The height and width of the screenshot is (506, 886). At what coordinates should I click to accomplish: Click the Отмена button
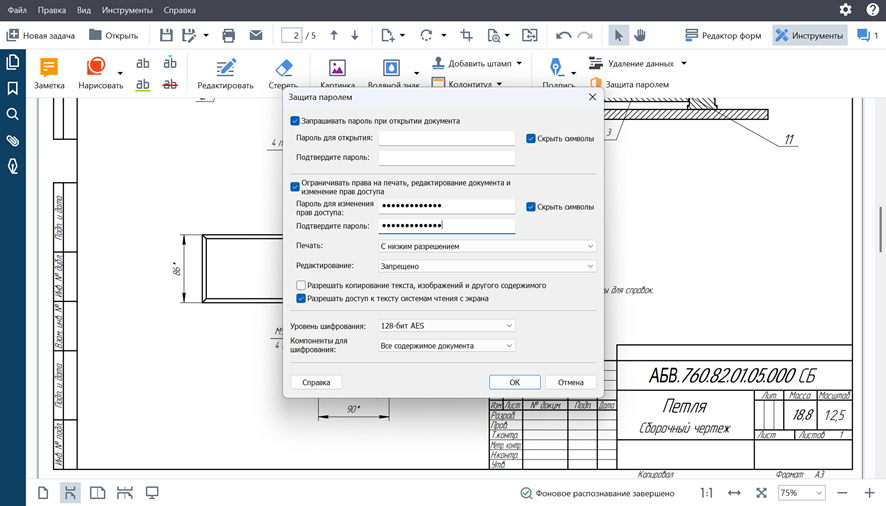571,382
